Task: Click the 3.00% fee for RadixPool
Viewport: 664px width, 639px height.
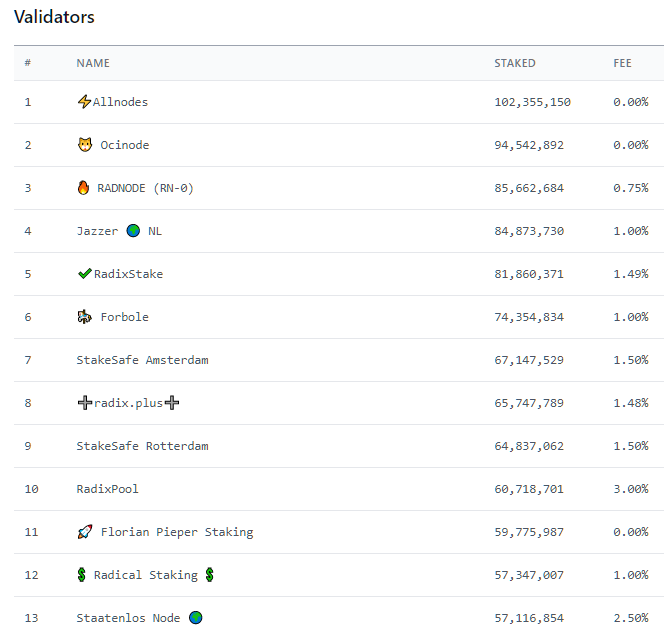Action: click(631, 489)
